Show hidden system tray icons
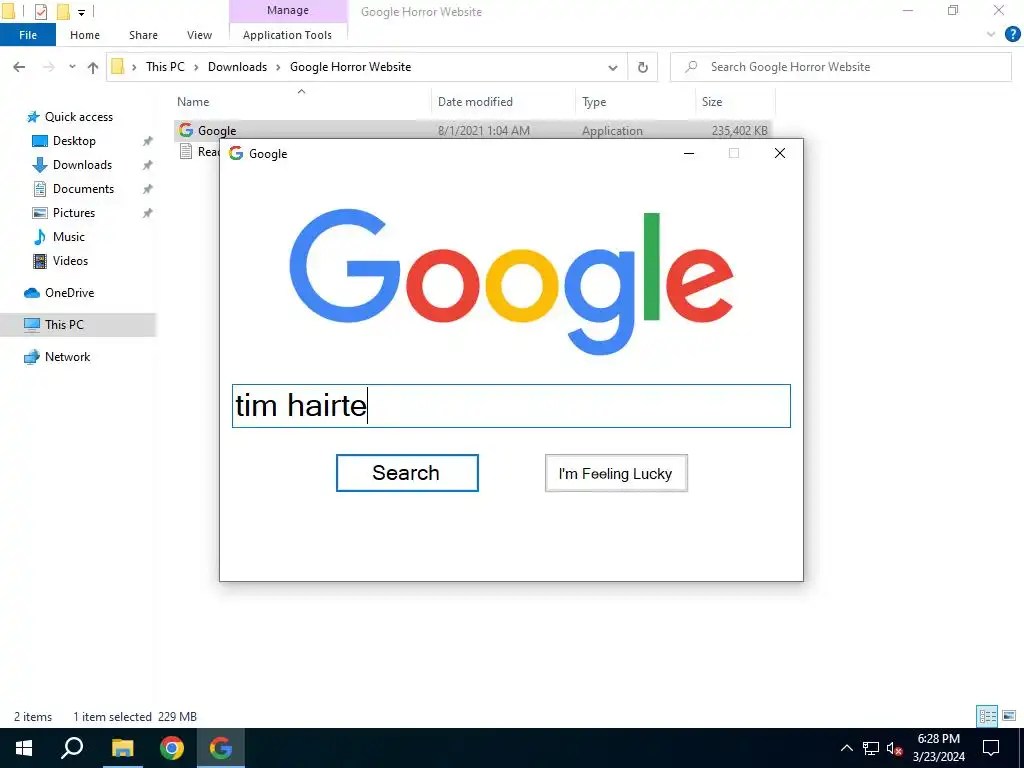The height and width of the screenshot is (768, 1024). click(846, 748)
